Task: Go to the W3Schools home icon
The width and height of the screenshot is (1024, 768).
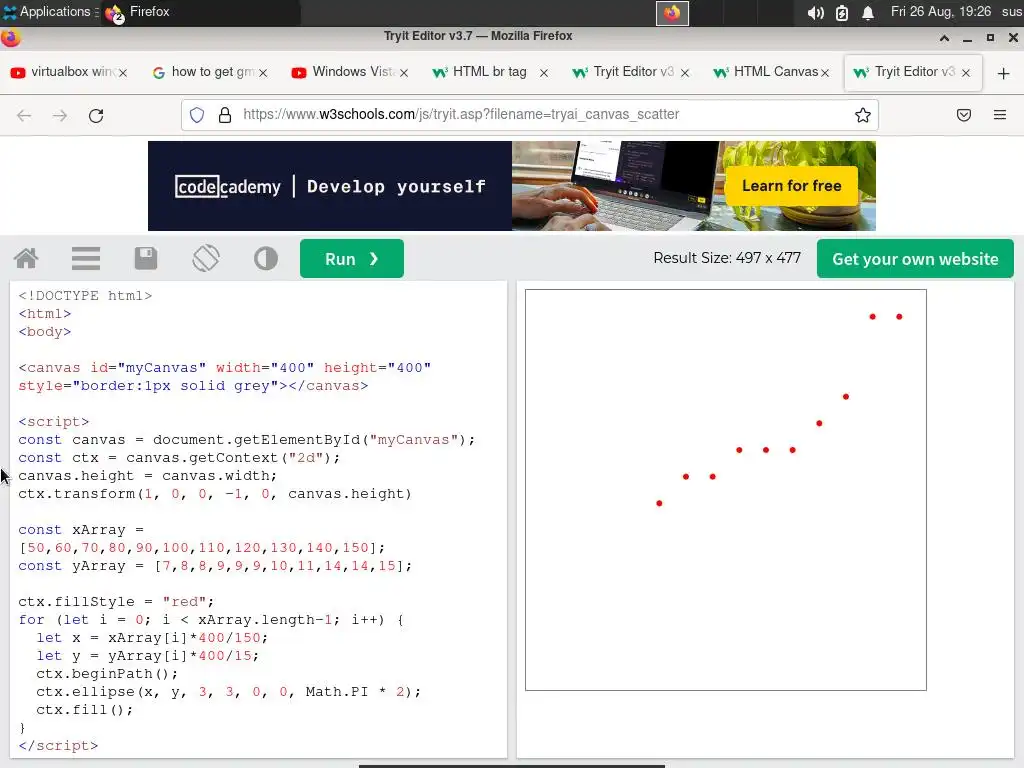Action: click(x=26, y=259)
